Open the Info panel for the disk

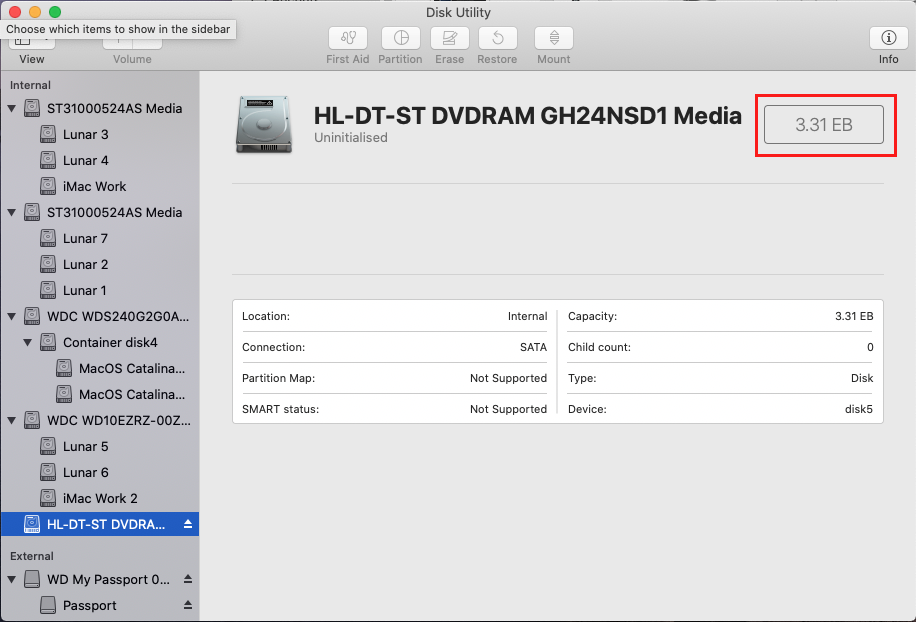click(888, 39)
